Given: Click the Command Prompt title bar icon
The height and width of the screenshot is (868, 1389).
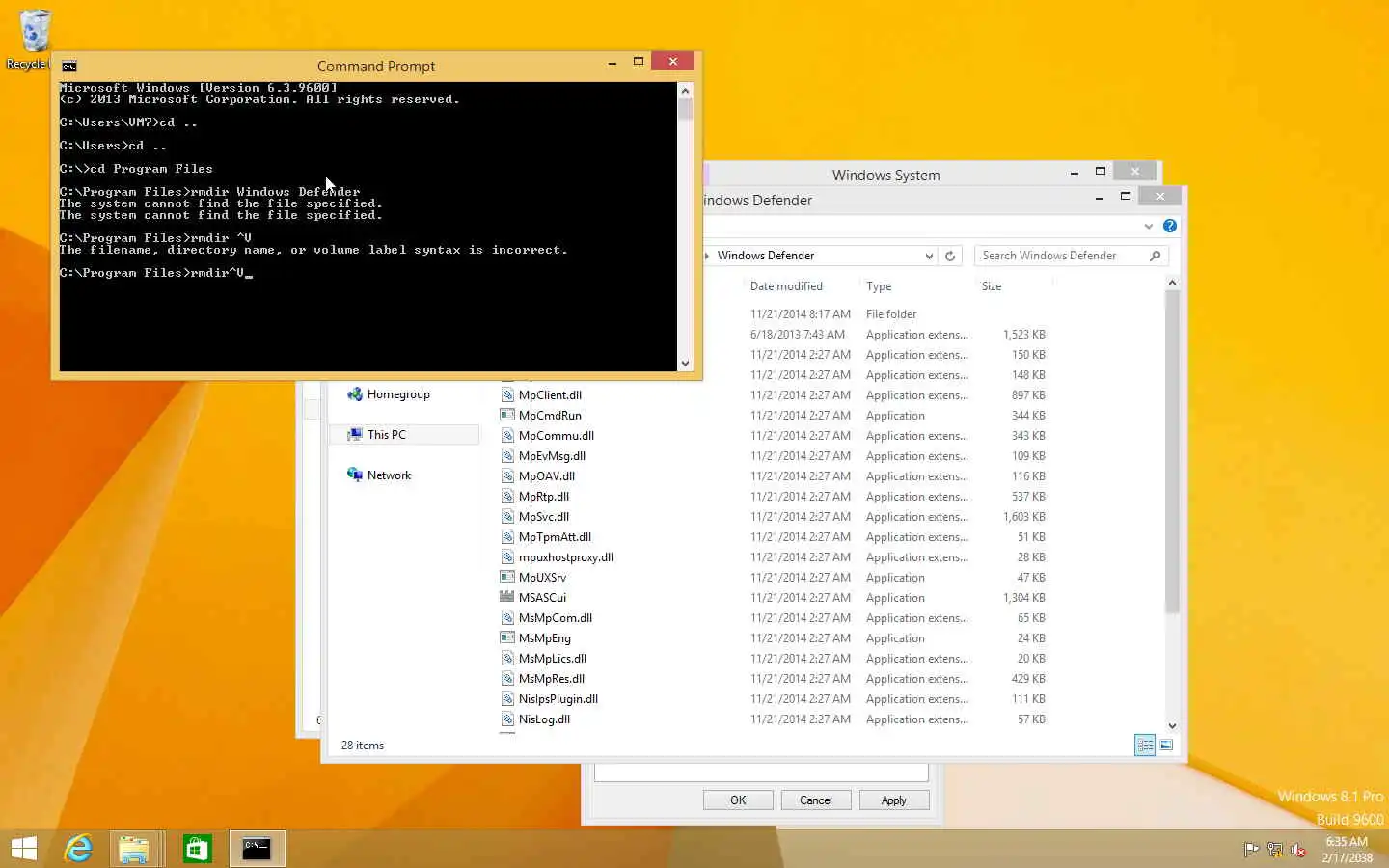Looking at the screenshot, I should pyautogui.click(x=69, y=66).
